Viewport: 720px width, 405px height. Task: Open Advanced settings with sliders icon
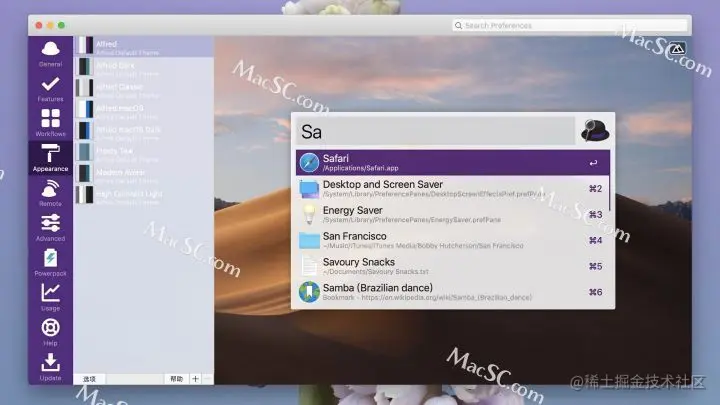[x=50, y=228]
